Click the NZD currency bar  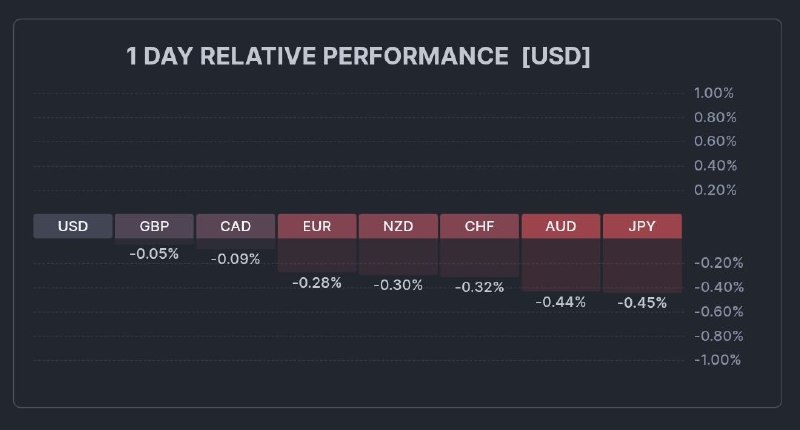(x=398, y=226)
